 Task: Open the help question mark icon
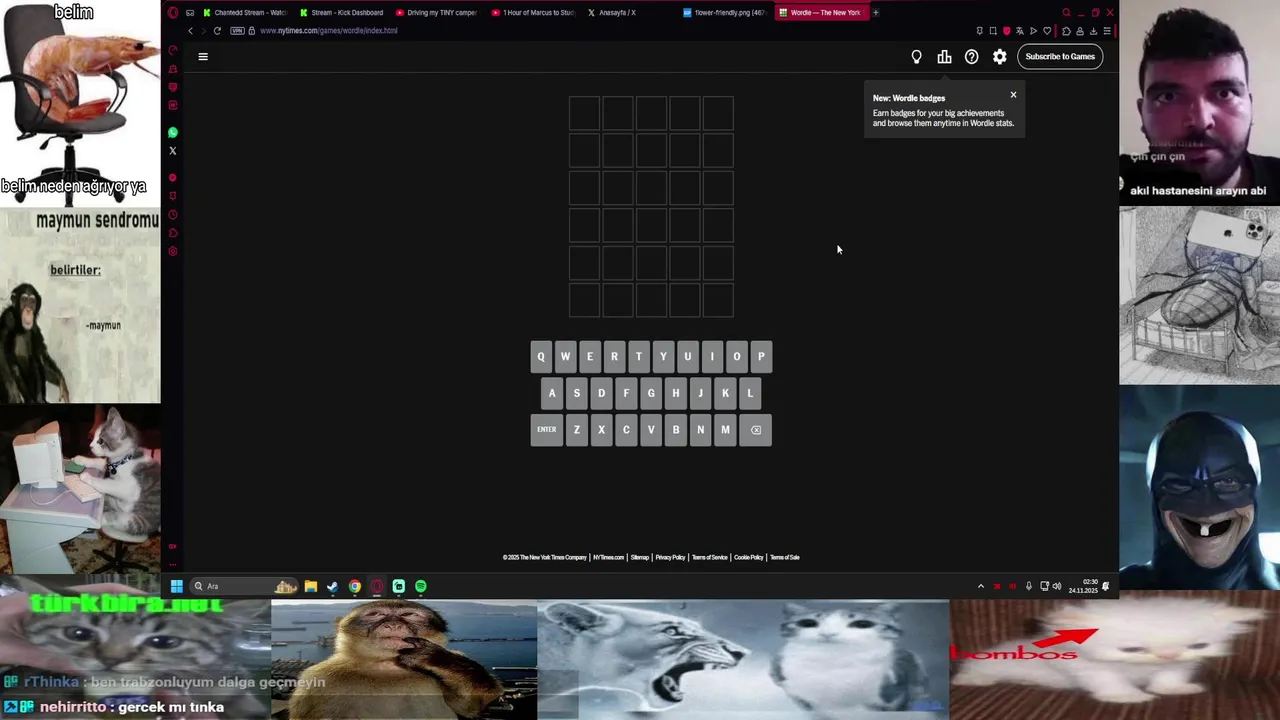pos(972,57)
